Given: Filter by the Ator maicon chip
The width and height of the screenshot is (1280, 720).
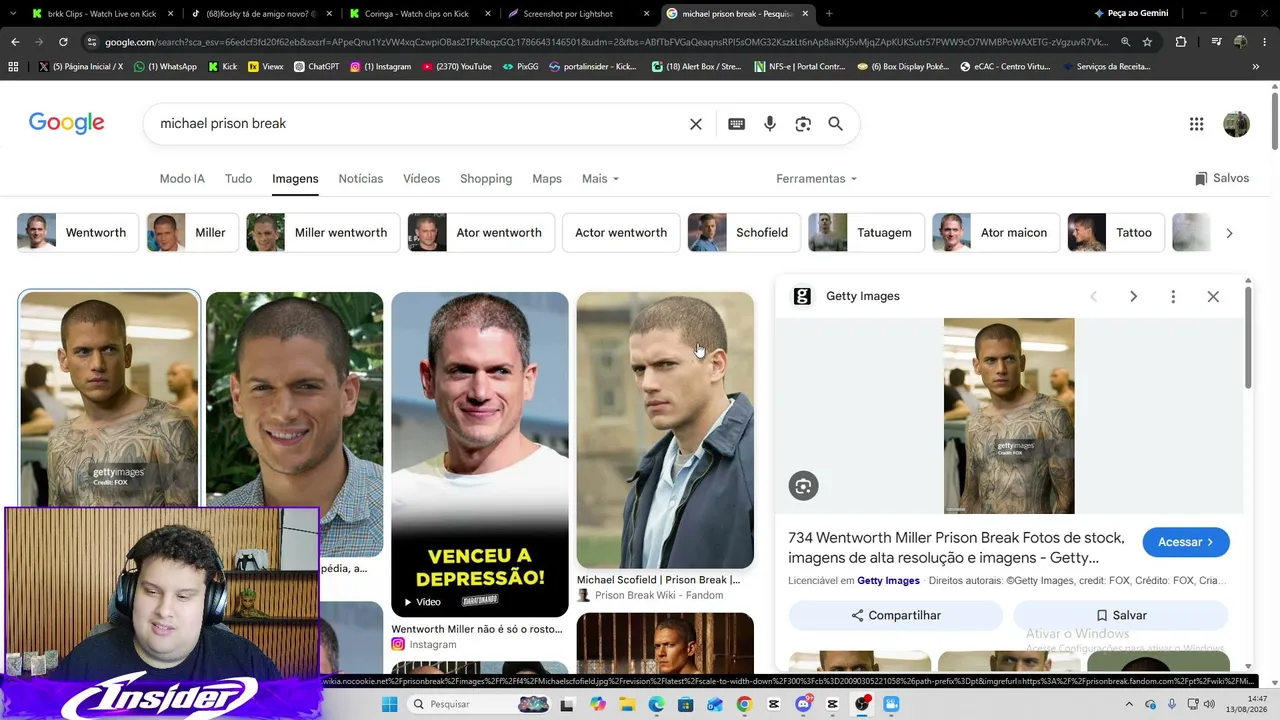Looking at the screenshot, I should coord(995,233).
